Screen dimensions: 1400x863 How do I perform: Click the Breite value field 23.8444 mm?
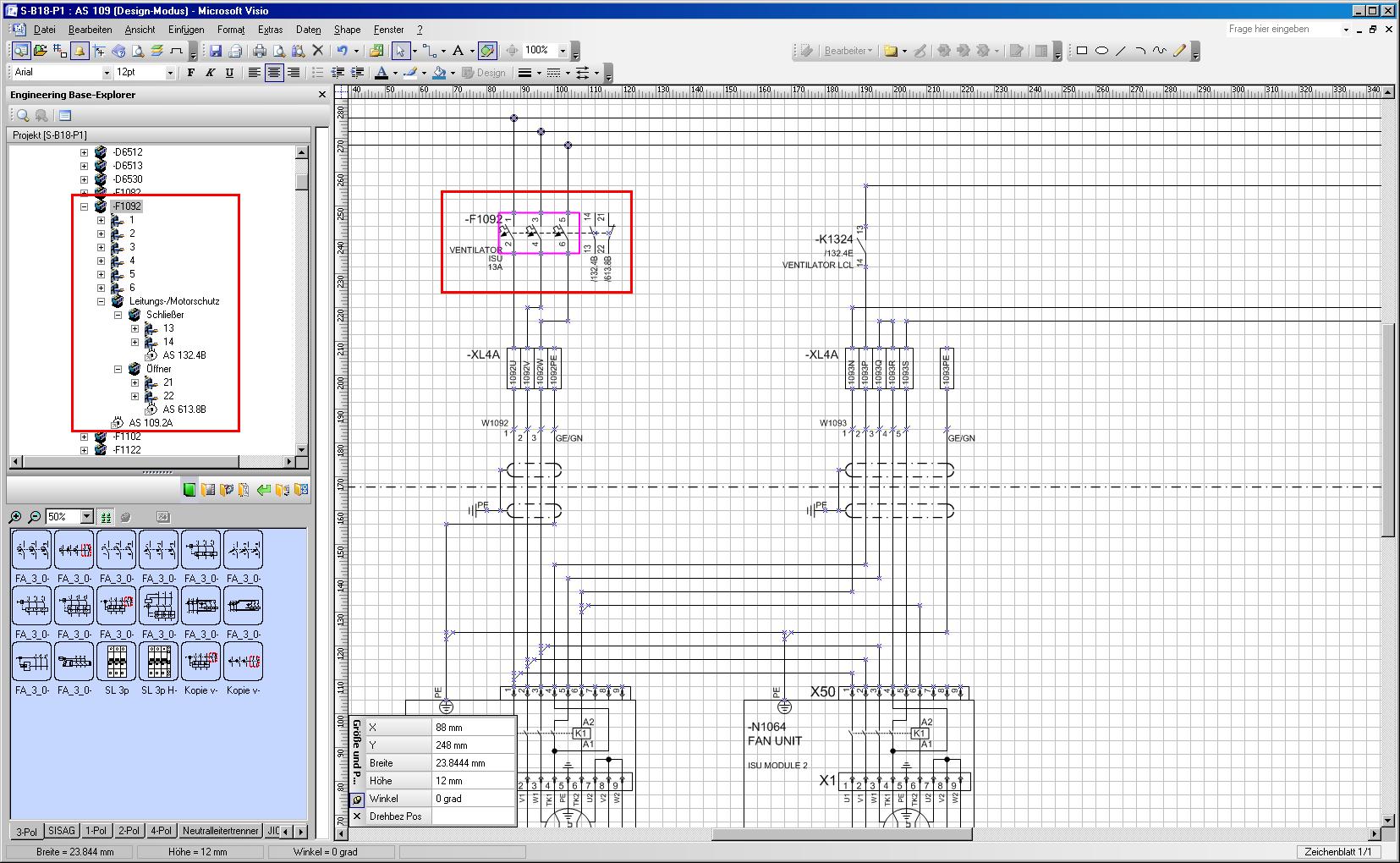[x=473, y=763]
